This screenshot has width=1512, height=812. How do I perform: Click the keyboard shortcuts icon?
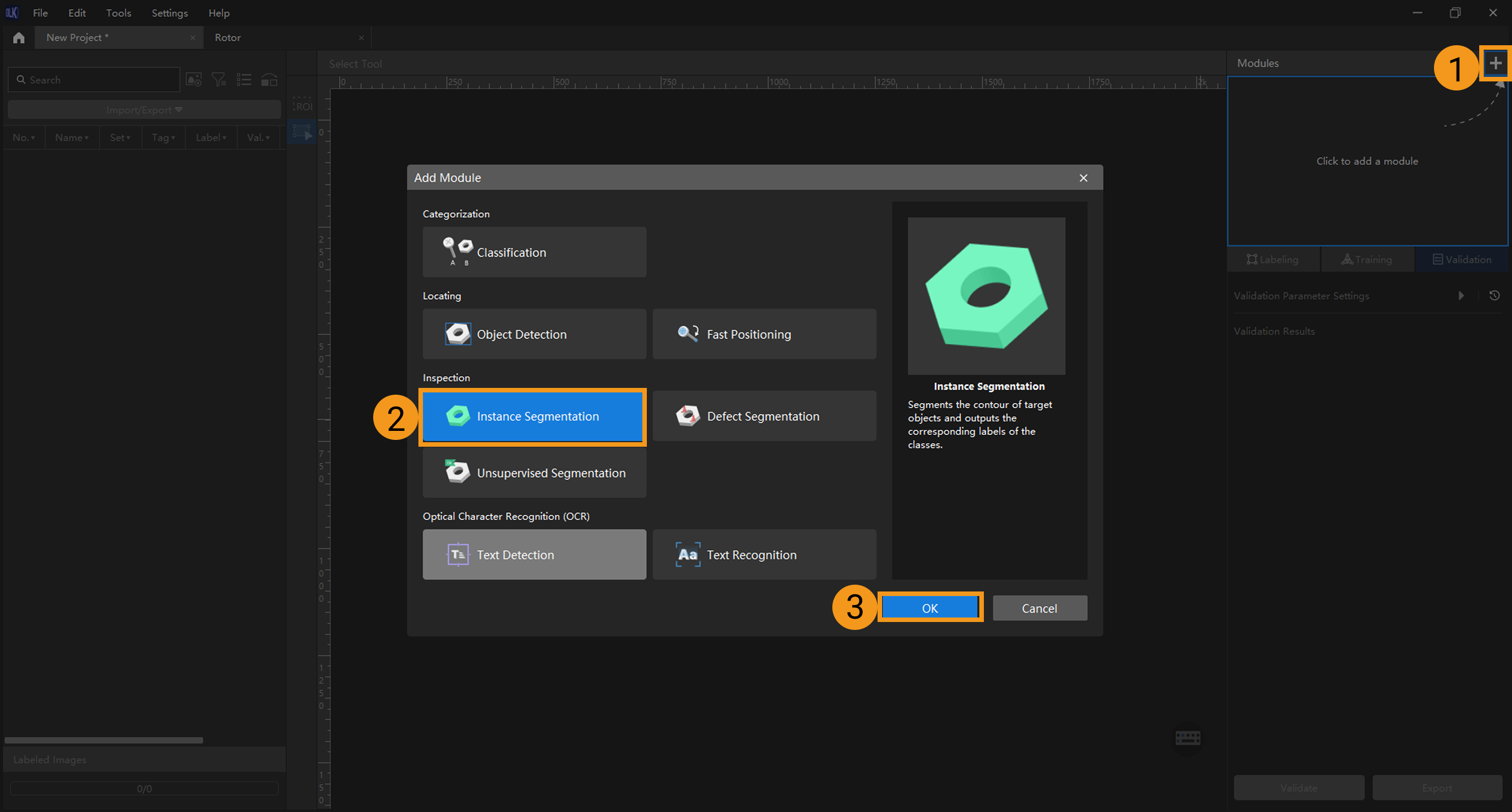(x=1187, y=737)
